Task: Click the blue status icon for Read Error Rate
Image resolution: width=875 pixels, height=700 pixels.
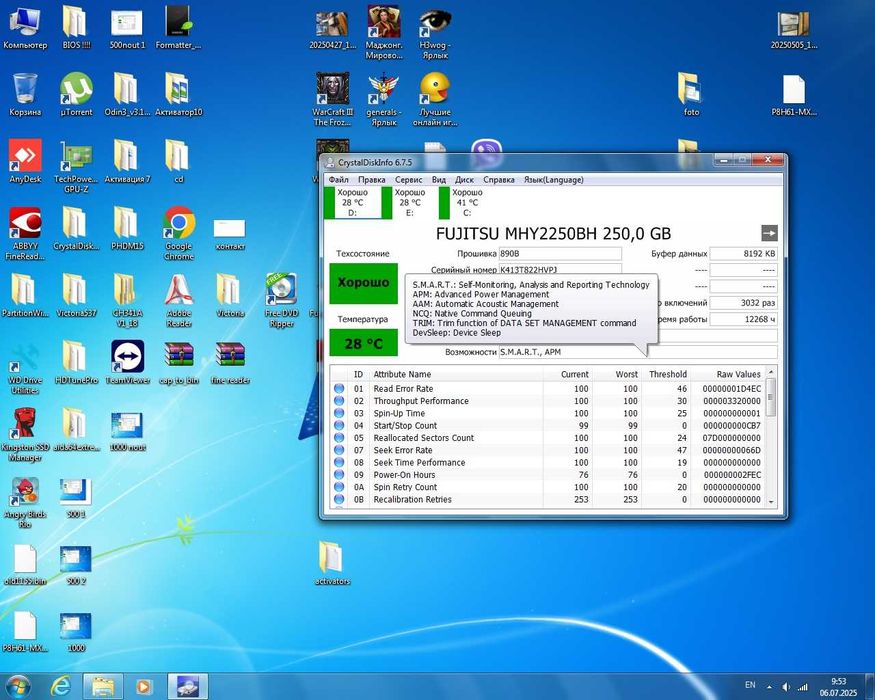Action: click(339, 389)
